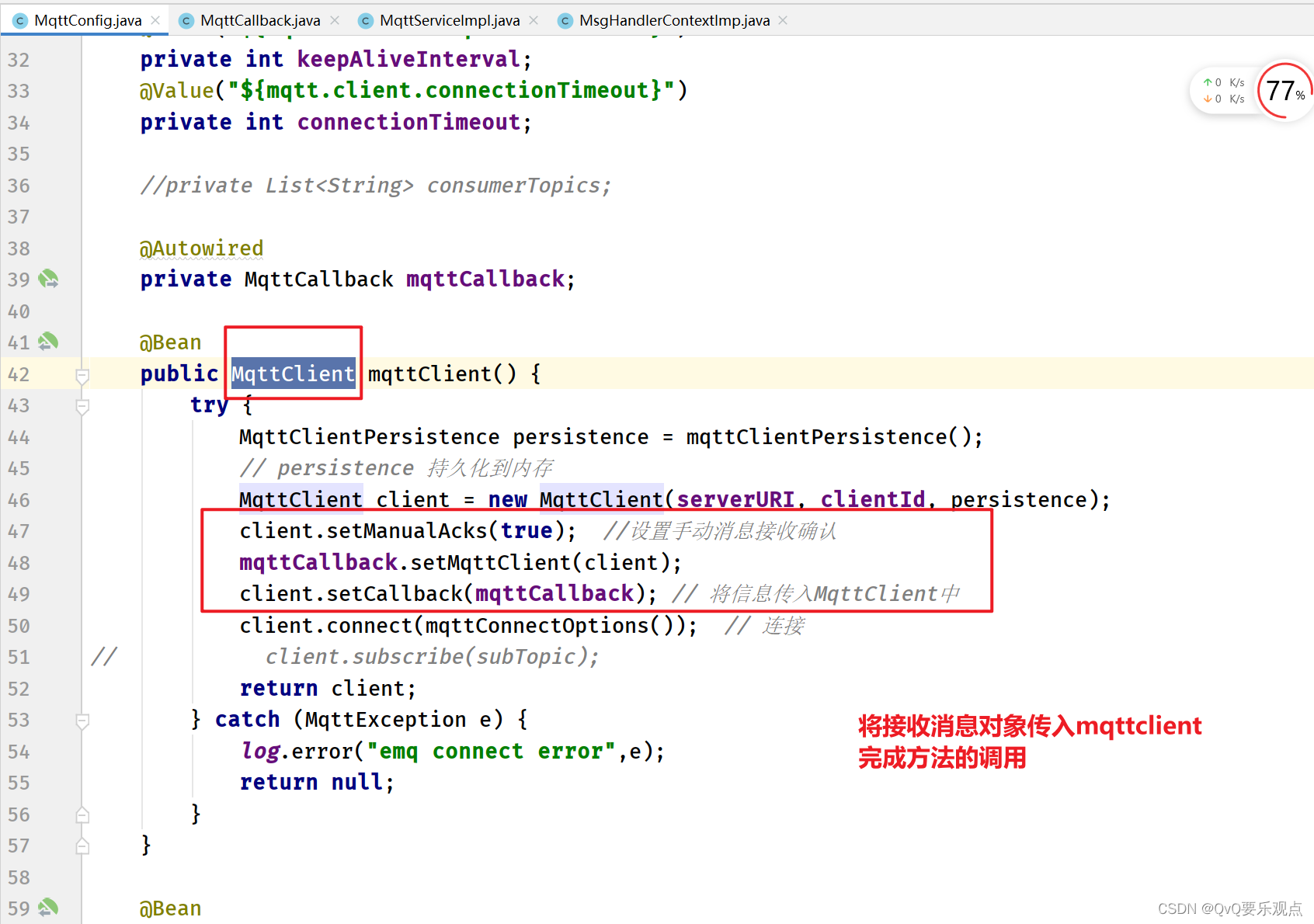Click the commented consumerTopics line 36
The height and width of the screenshot is (924, 1314).
[376, 186]
